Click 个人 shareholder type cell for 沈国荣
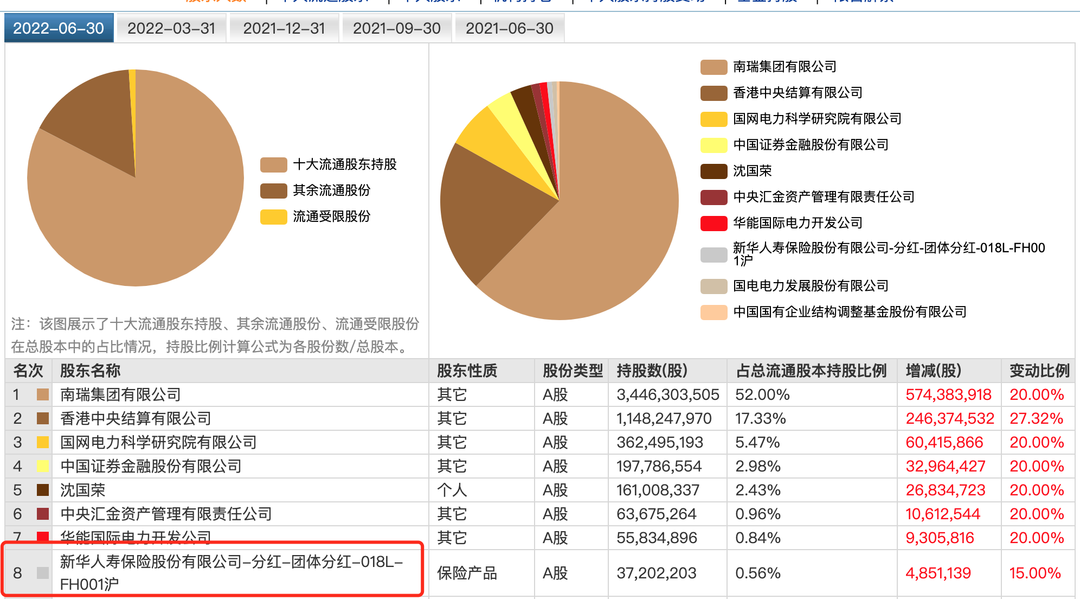The height and width of the screenshot is (599, 1080). point(452,491)
